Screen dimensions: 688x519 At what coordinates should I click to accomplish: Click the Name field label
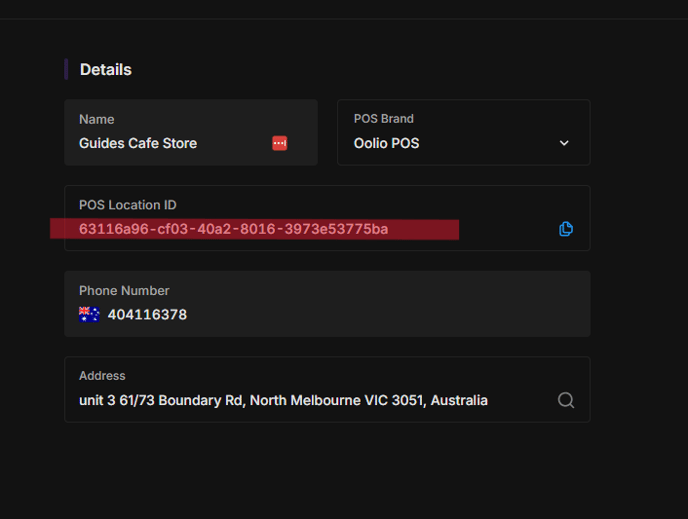97,119
